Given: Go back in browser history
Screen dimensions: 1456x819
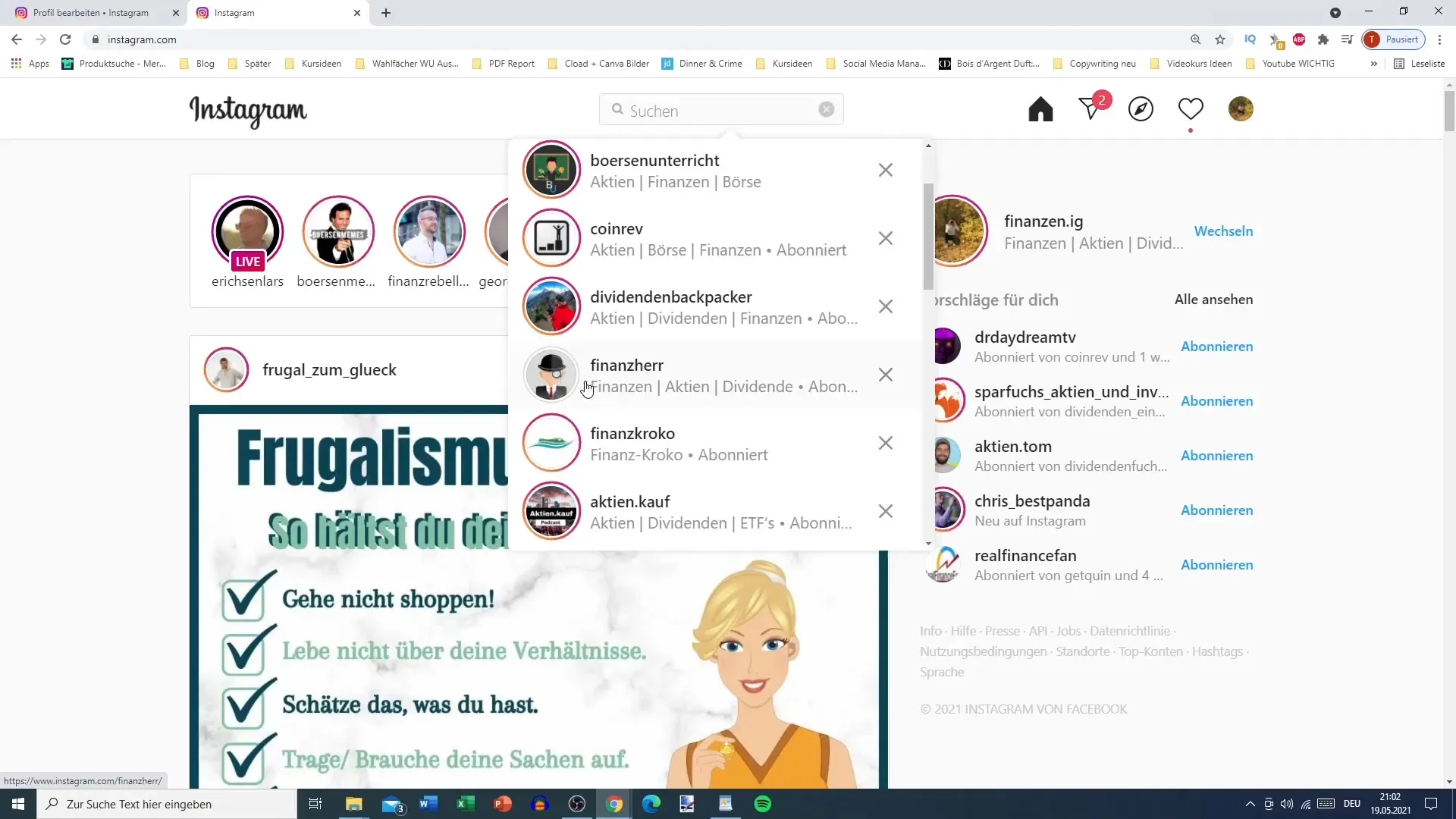Looking at the screenshot, I should [17, 39].
